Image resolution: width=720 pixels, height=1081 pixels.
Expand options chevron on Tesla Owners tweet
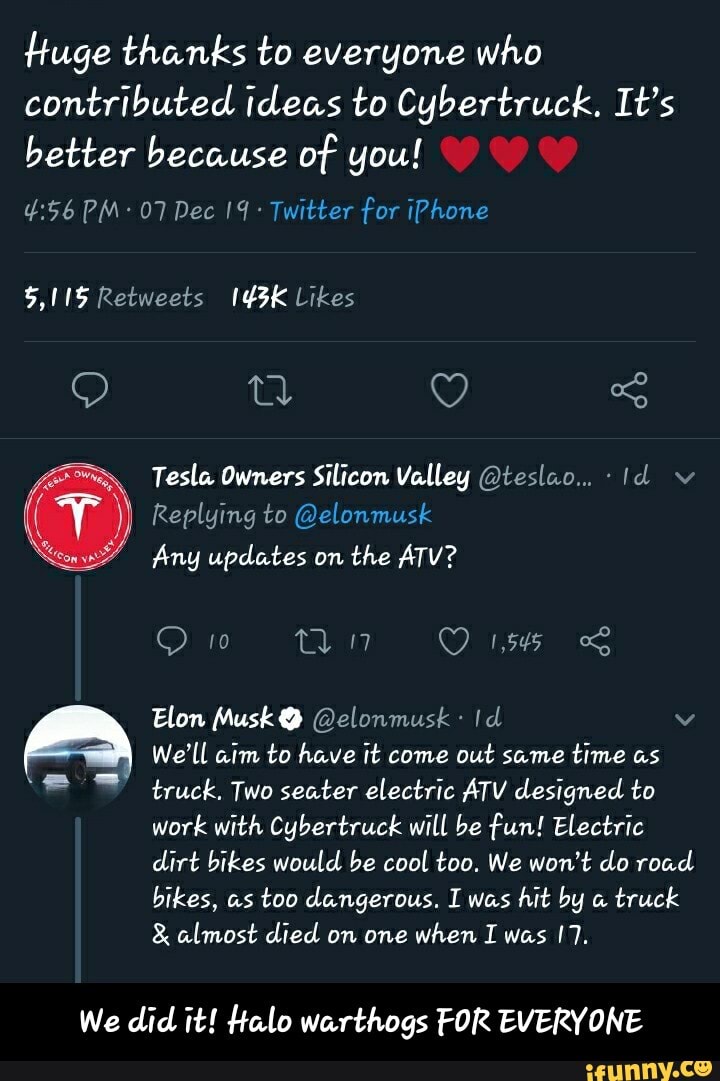[686, 479]
